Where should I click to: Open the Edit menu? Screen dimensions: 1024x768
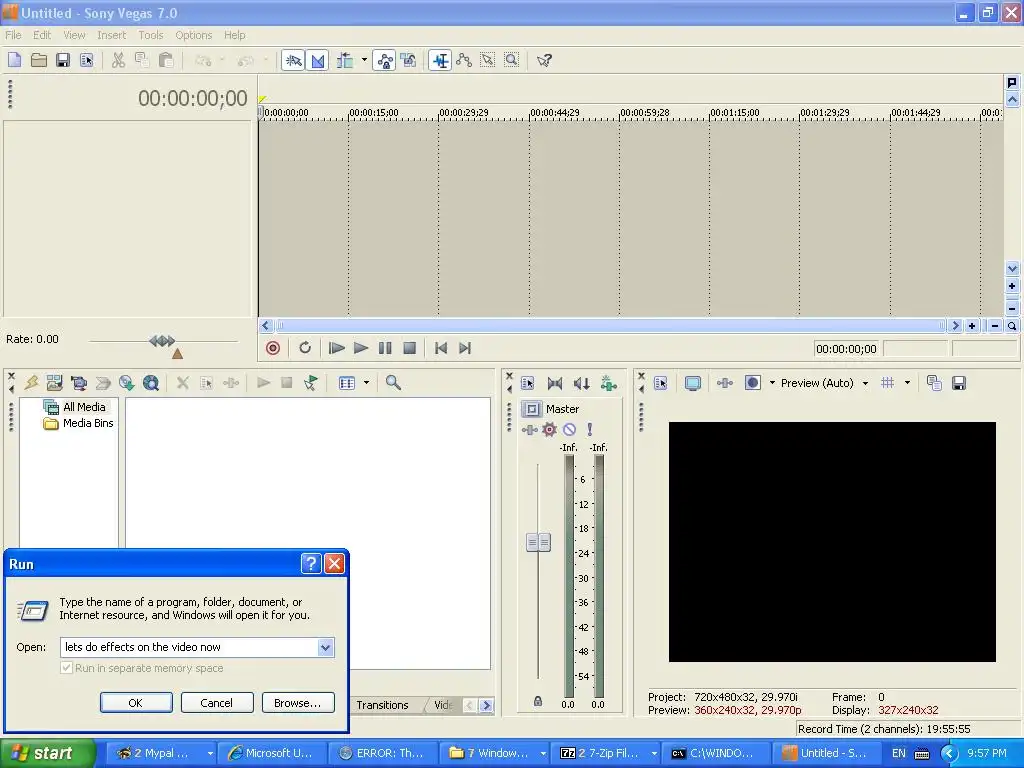coord(42,35)
